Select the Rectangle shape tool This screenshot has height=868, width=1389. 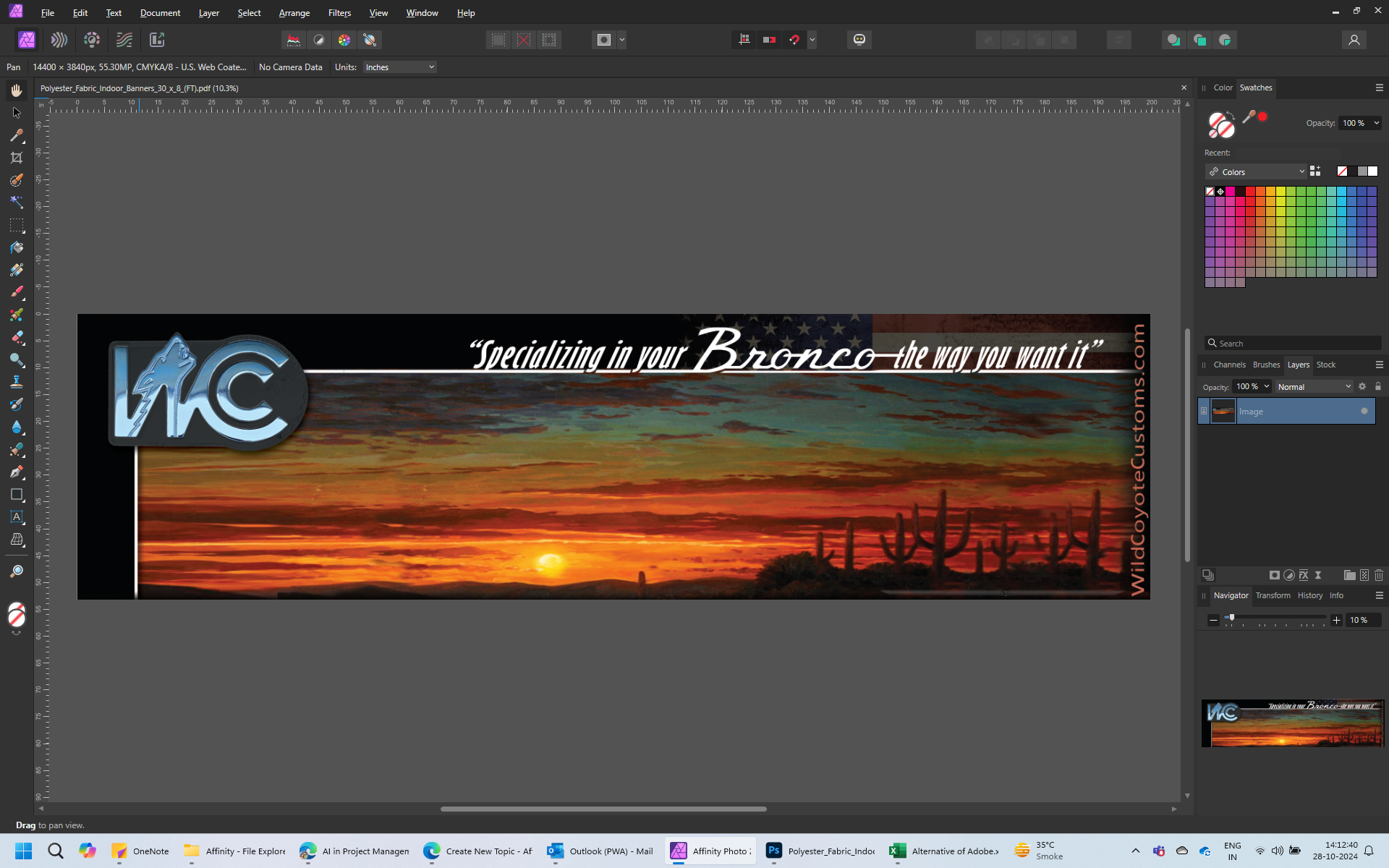click(x=17, y=495)
